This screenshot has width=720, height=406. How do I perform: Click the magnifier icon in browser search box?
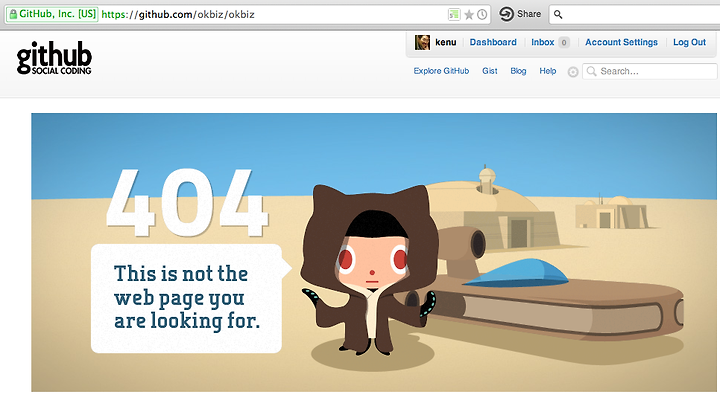tap(558, 15)
